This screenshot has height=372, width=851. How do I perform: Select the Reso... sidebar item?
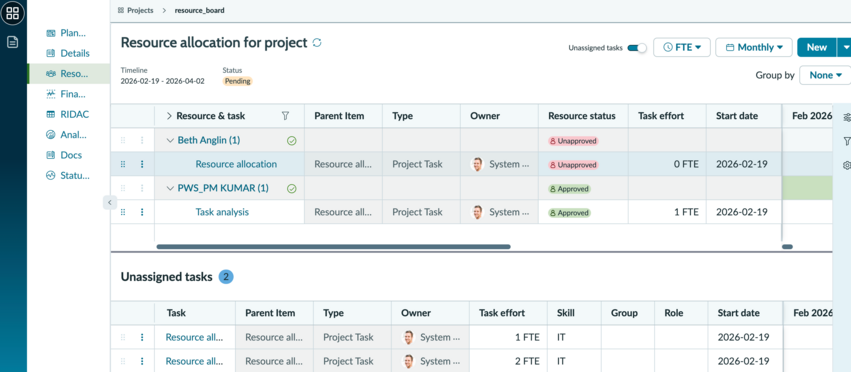[68, 73]
